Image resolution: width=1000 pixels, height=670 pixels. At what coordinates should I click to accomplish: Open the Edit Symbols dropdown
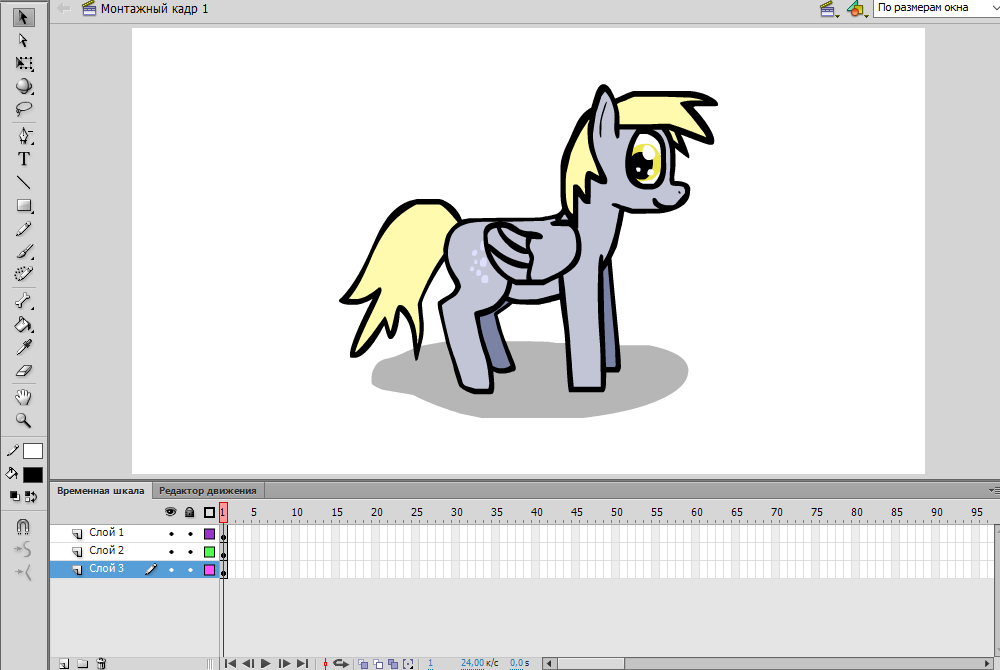click(x=856, y=9)
